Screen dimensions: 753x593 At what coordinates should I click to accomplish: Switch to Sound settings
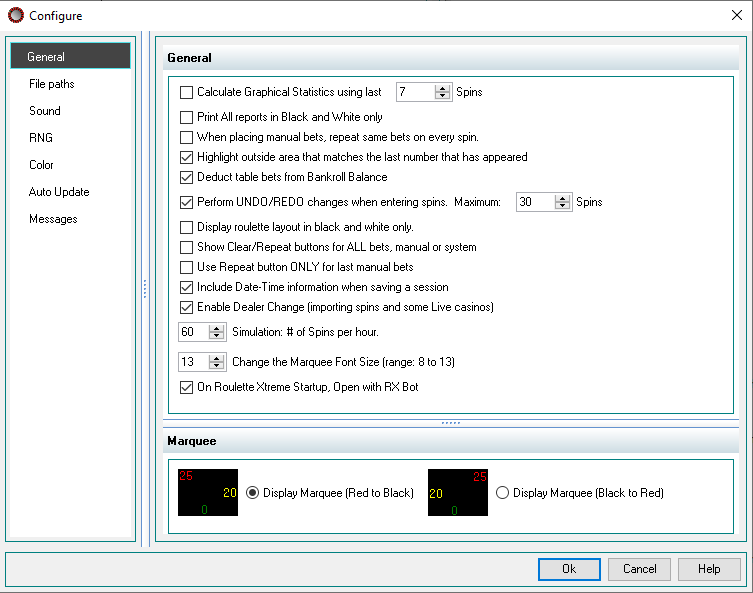45,111
